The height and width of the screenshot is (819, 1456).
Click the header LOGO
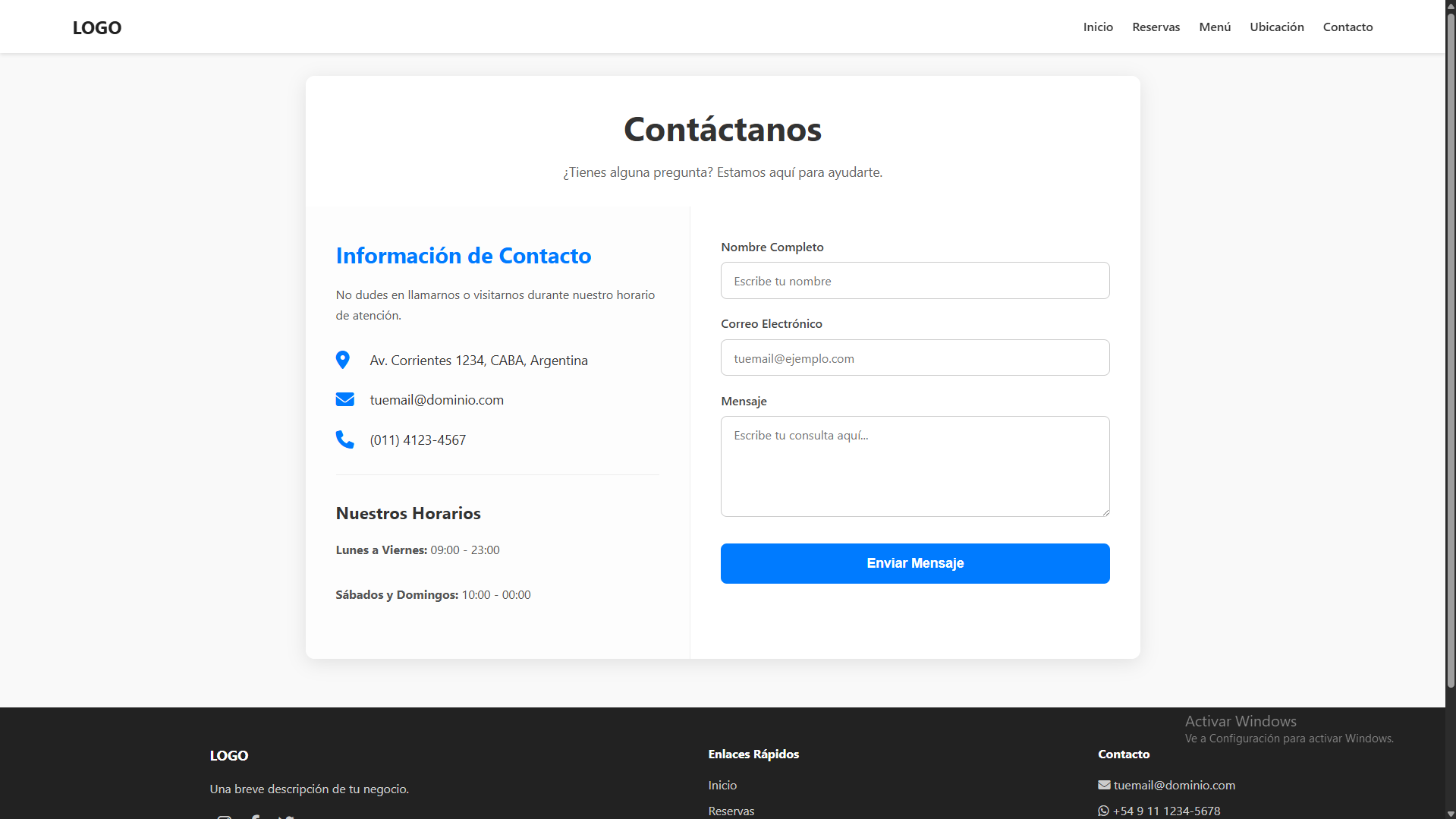point(96,27)
